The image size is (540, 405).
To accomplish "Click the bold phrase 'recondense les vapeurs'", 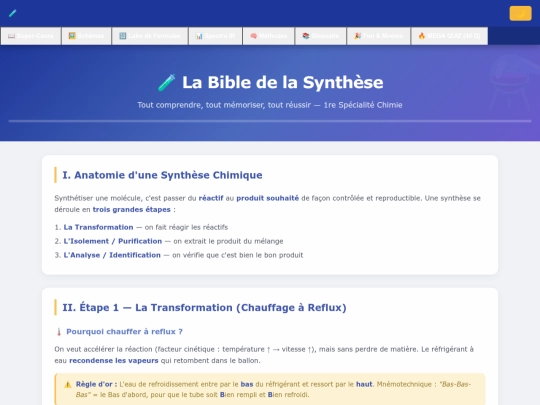I will (x=114, y=361).
